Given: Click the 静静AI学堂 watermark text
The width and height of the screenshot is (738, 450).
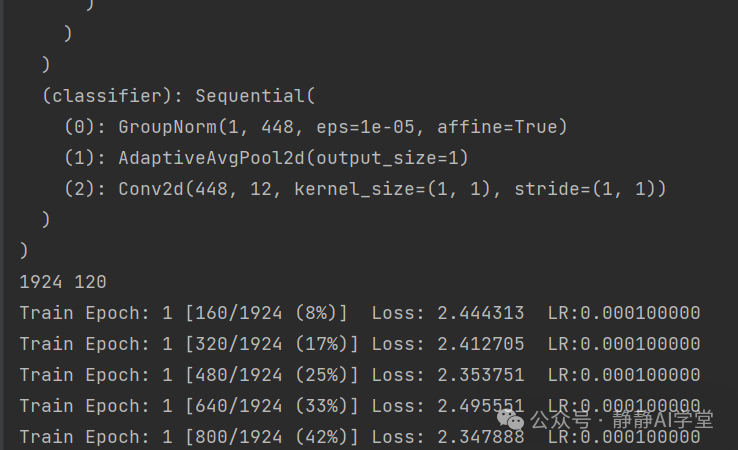Looking at the screenshot, I should tap(663, 419).
